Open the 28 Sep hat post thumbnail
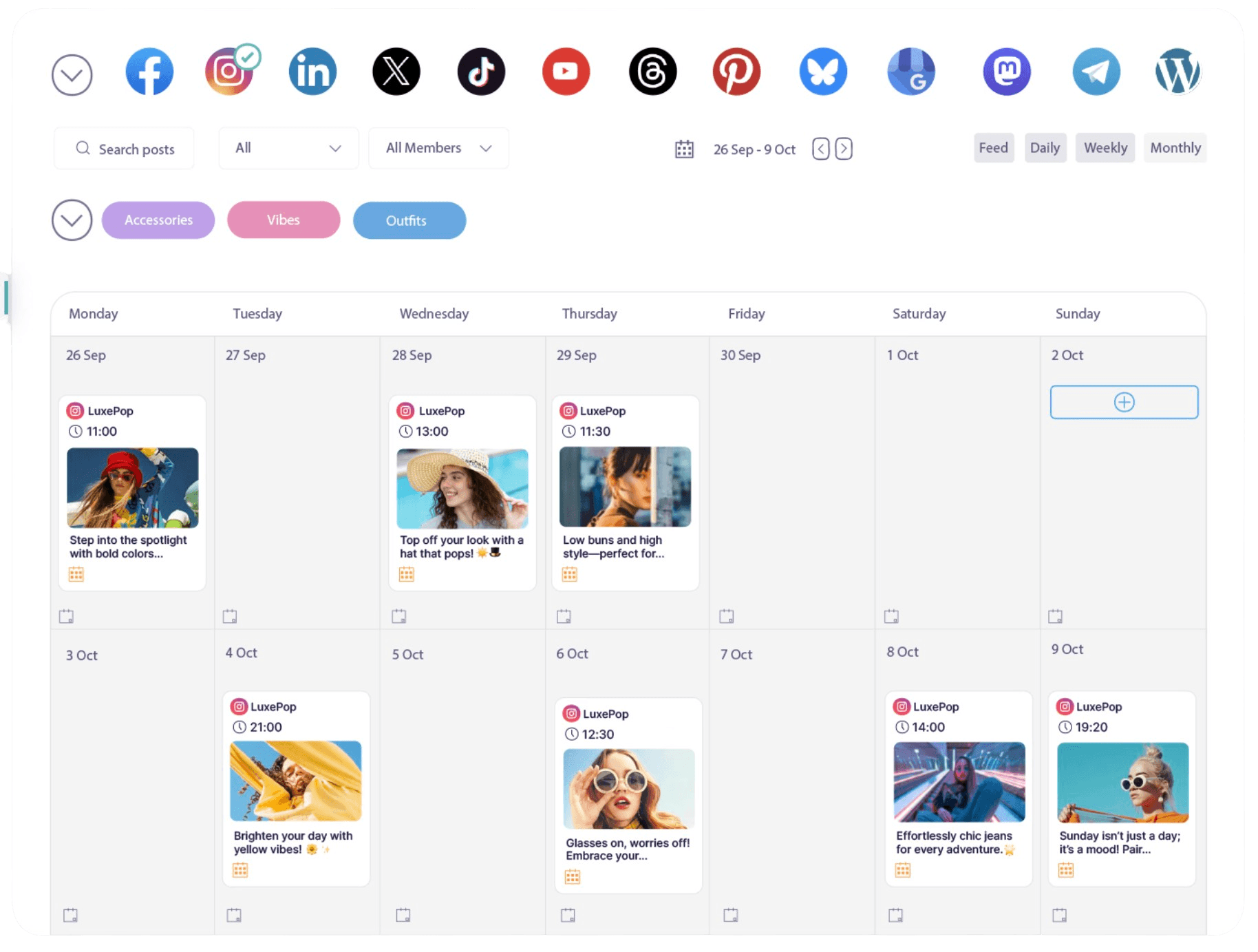 [462, 488]
